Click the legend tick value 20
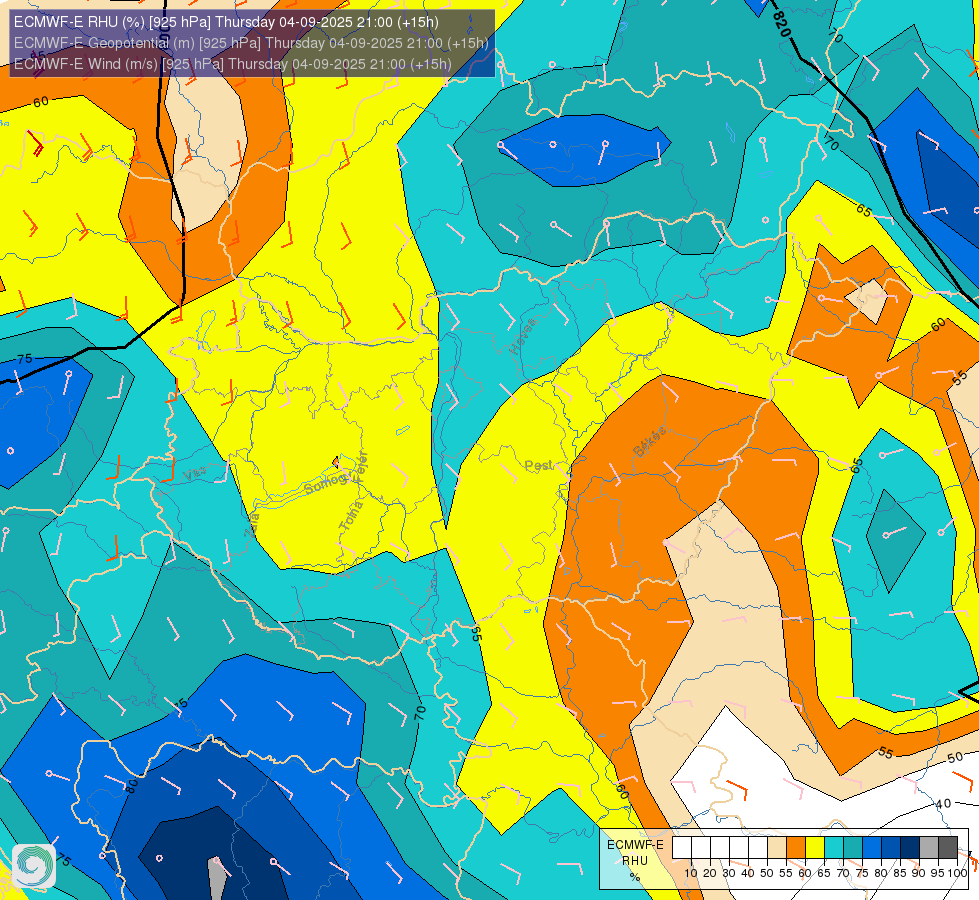 click(710, 873)
